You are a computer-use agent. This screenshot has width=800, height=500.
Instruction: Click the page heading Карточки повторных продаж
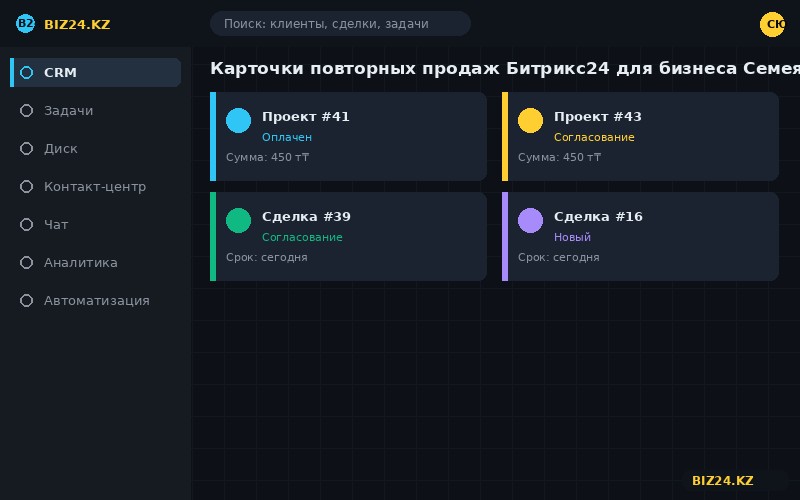(x=354, y=68)
